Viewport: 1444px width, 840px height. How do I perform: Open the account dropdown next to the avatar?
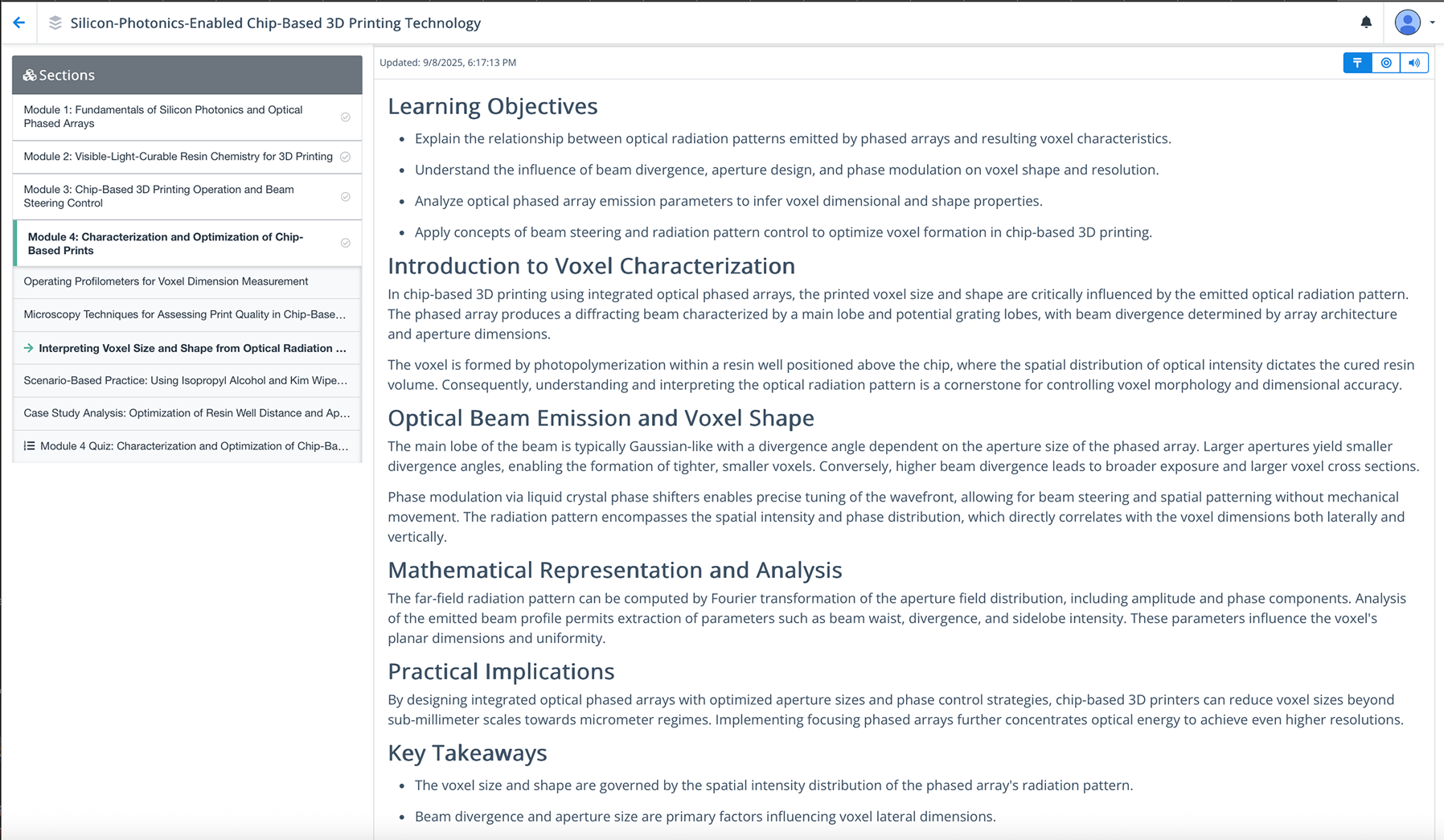(1431, 23)
